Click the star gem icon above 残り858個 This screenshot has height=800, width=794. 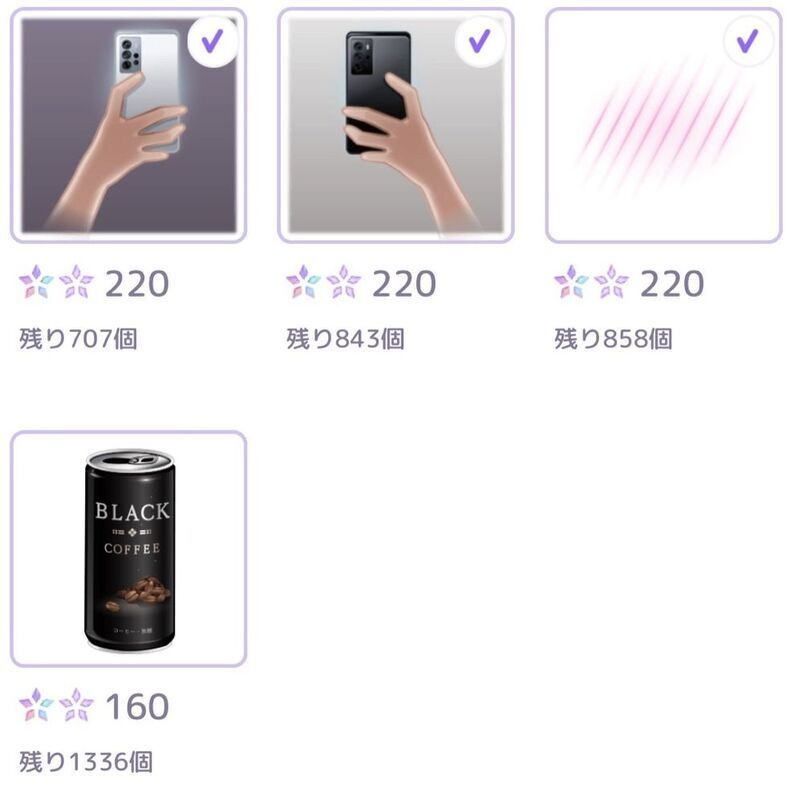pos(591,283)
